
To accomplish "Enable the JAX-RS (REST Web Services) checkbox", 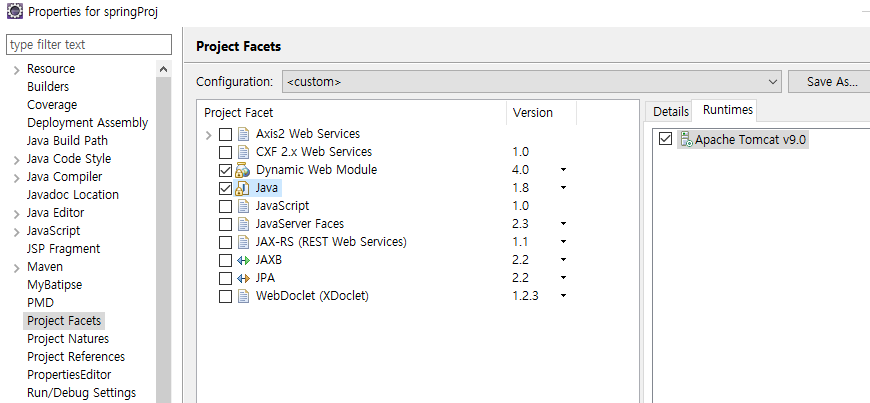I will click(225, 242).
